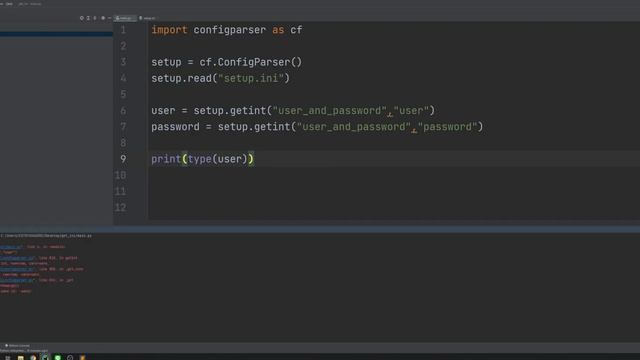Click 'configparser' on line 1
The height and width of the screenshot is (360, 640).
tap(229, 30)
